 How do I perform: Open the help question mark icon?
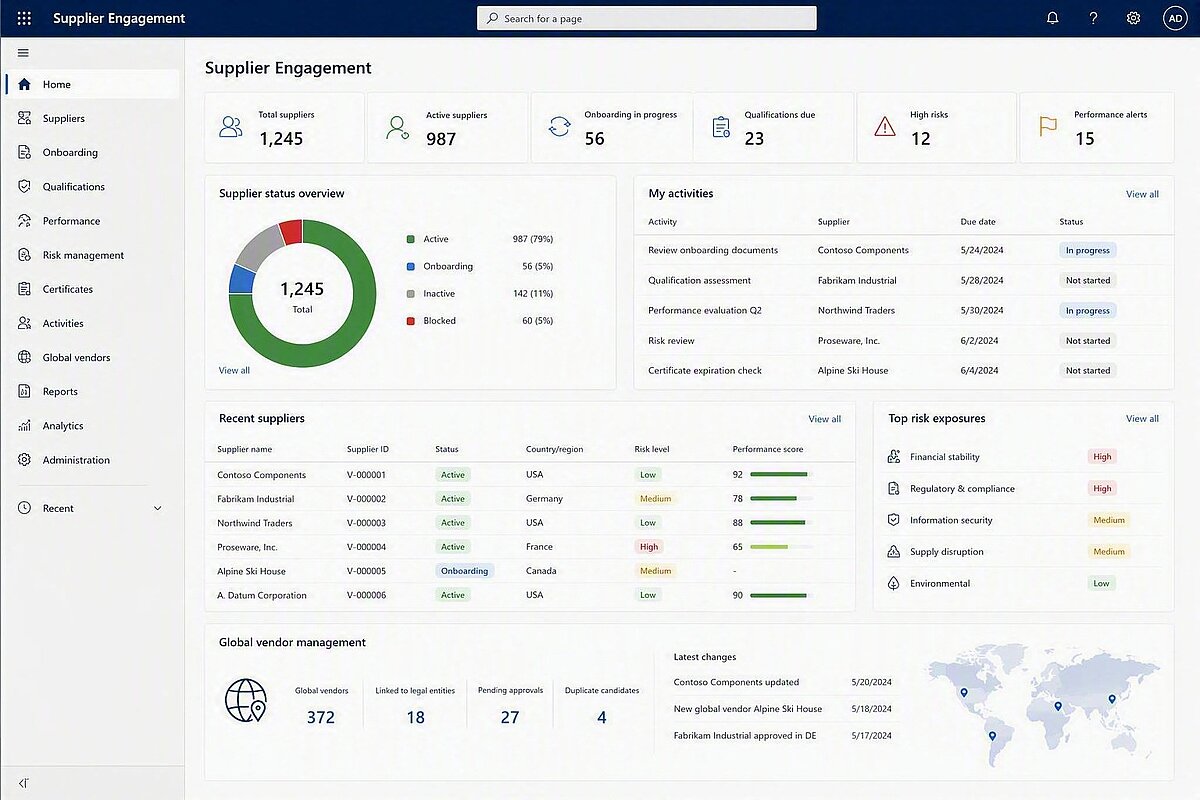1094,18
